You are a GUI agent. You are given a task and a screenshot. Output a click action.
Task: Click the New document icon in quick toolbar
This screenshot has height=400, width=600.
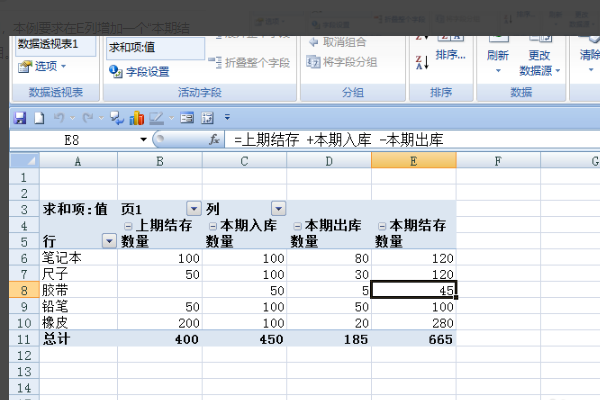click(x=39, y=118)
